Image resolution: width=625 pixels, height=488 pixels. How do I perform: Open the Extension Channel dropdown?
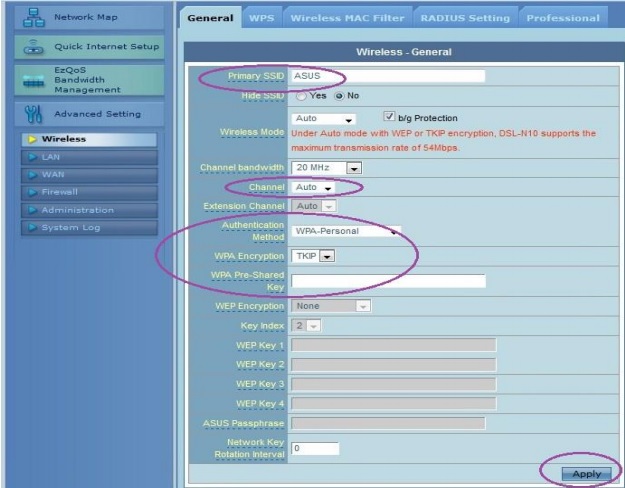coord(313,206)
